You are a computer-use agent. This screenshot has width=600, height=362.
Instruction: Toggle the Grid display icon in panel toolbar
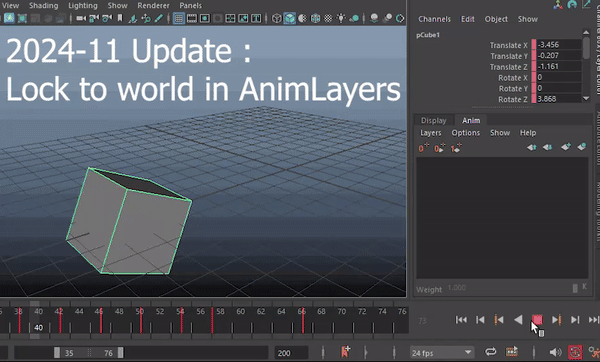(179, 18)
